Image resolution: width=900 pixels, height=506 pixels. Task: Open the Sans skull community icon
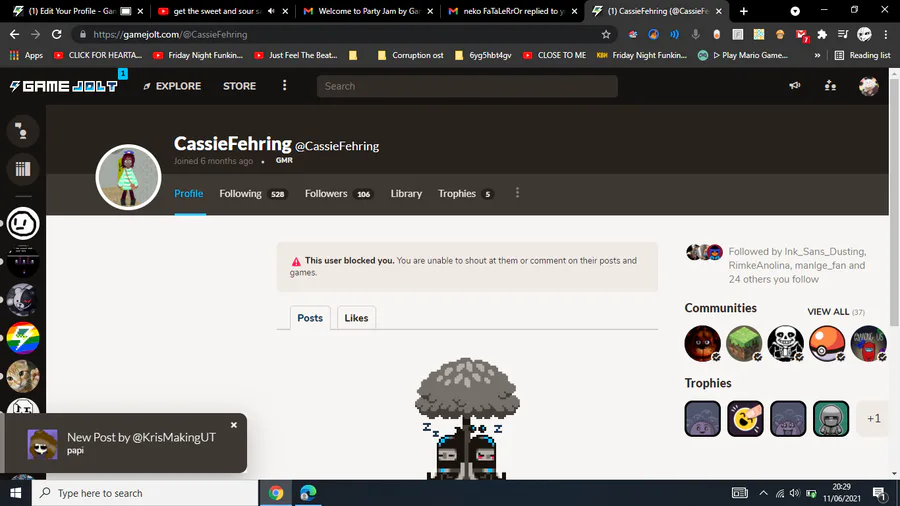pos(786,343)
